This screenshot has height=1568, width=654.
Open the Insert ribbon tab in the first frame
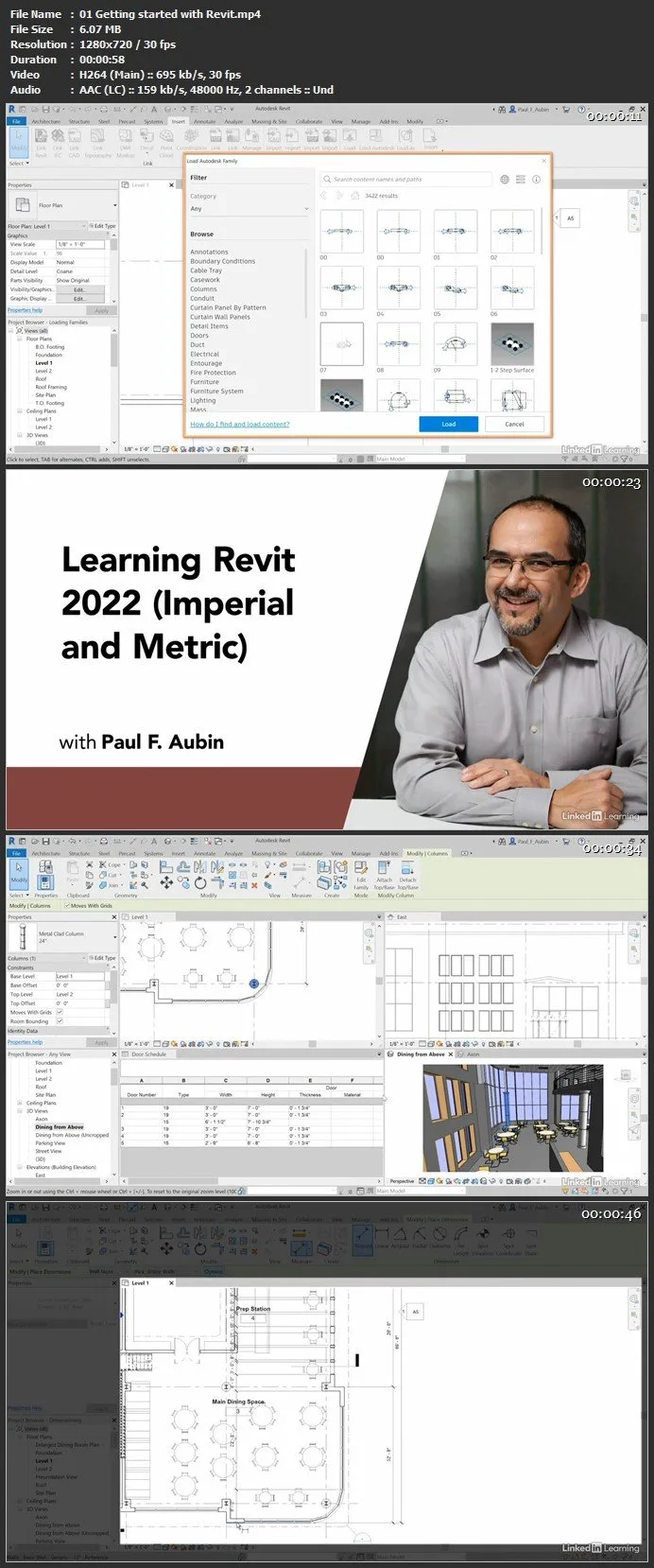pyautogui.click(x=179, y=121)
